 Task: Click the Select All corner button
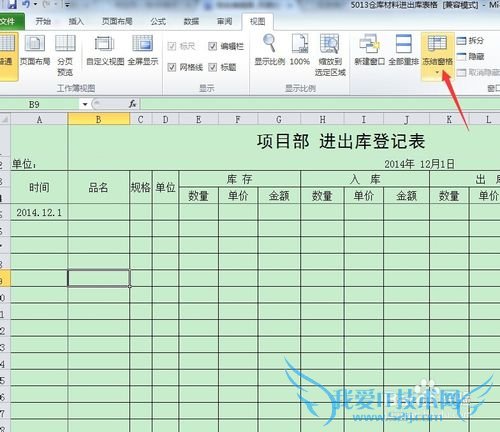tap(5, 119)
